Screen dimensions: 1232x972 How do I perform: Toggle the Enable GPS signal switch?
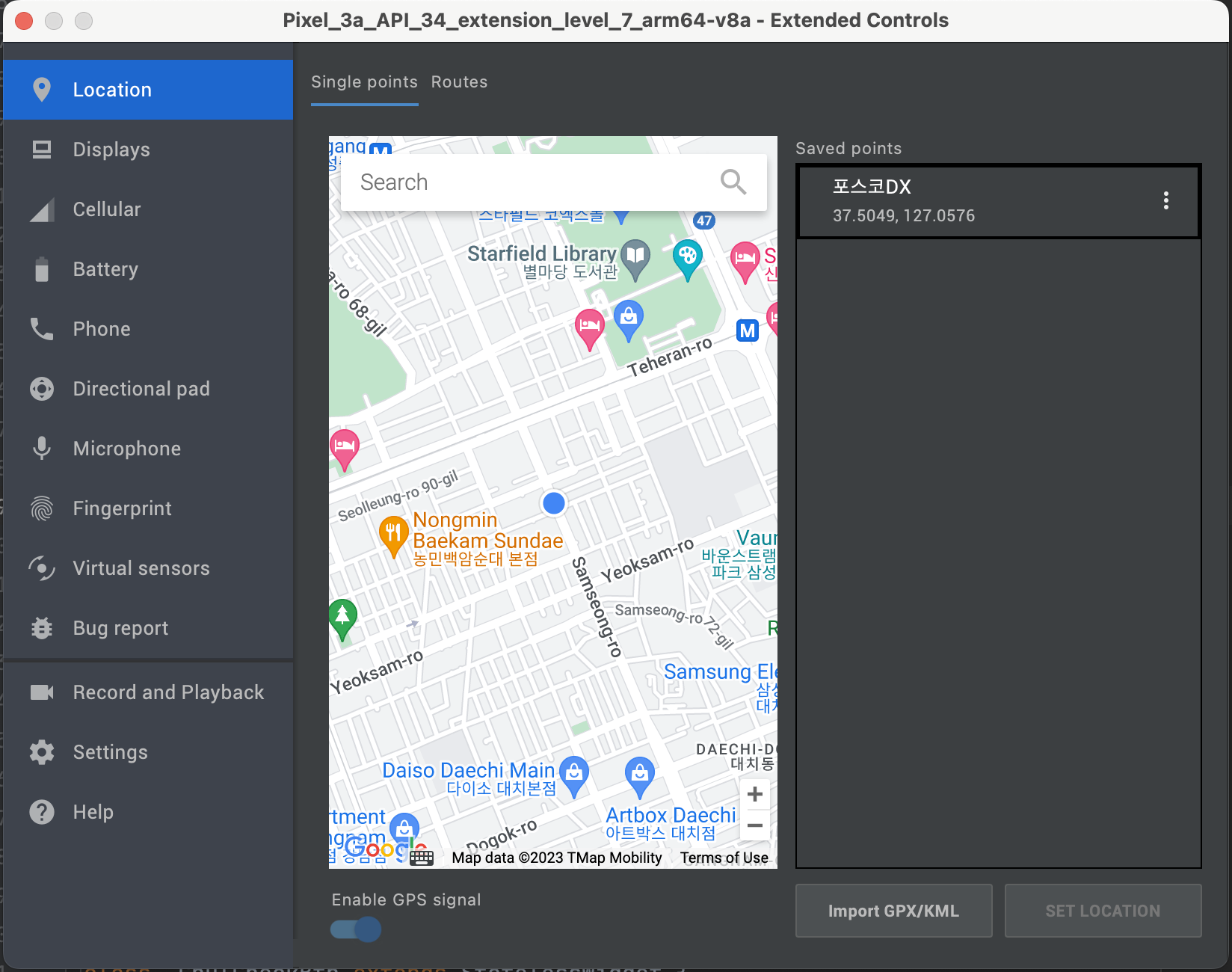coord(356,929)
